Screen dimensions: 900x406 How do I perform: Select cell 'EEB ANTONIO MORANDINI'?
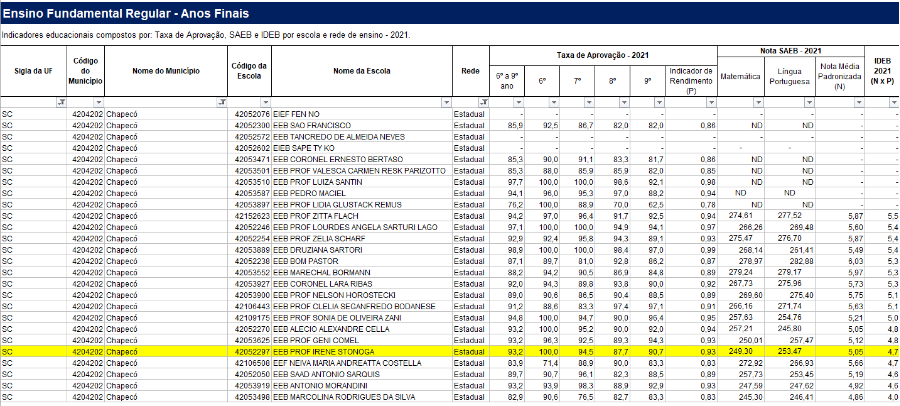click(x=362, y=385)
